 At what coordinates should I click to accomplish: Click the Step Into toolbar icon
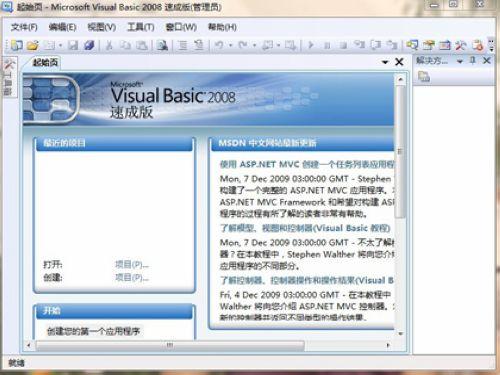click(360, 45)
